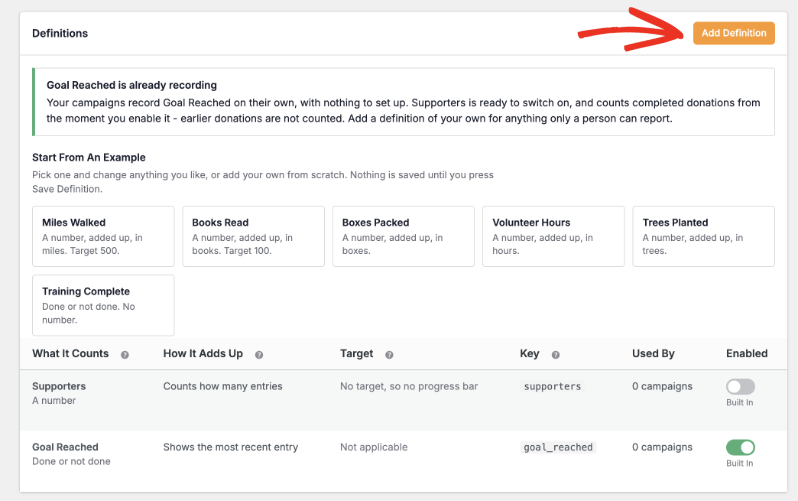Screen dimensions: 798x501
Task: Click 0 campaigns in Supporters row
Action: (x=662, y=386)
